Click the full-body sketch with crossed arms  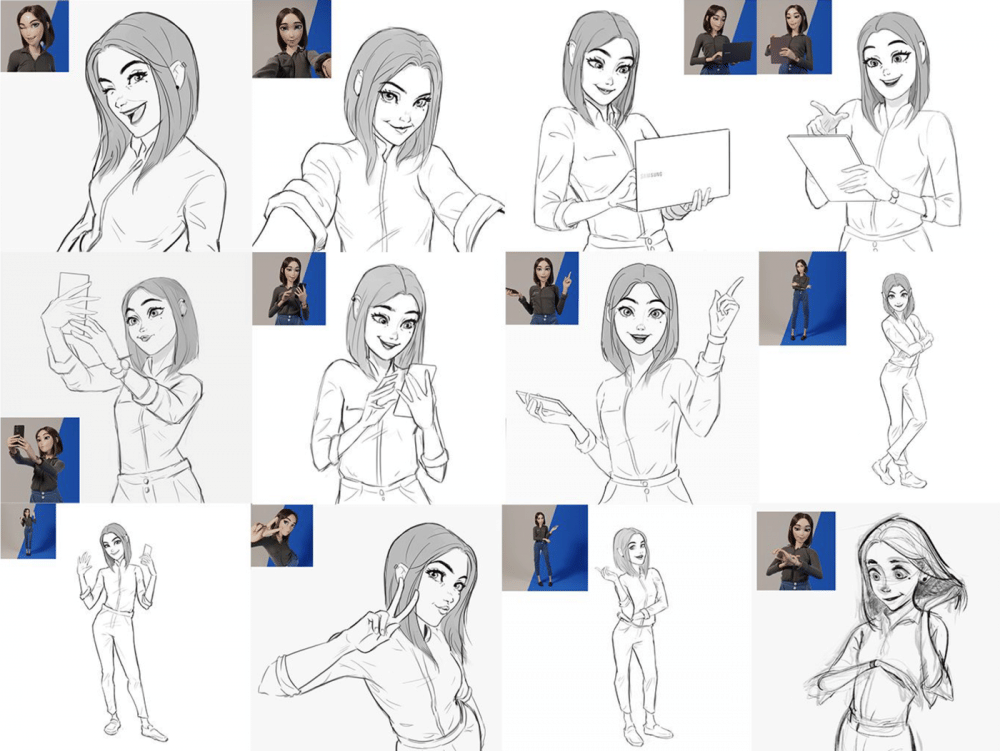(x=900, y=380)
